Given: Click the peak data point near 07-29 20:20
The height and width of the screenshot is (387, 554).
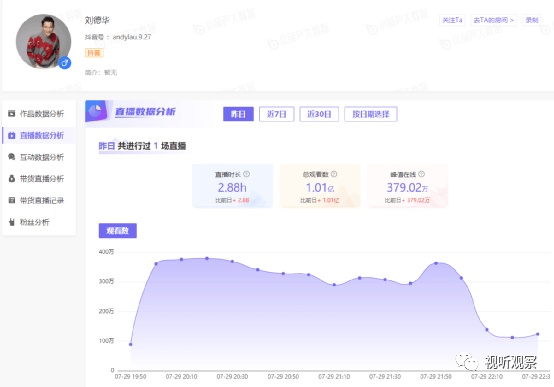Looking at the screenshot, I should pos(207,258).
